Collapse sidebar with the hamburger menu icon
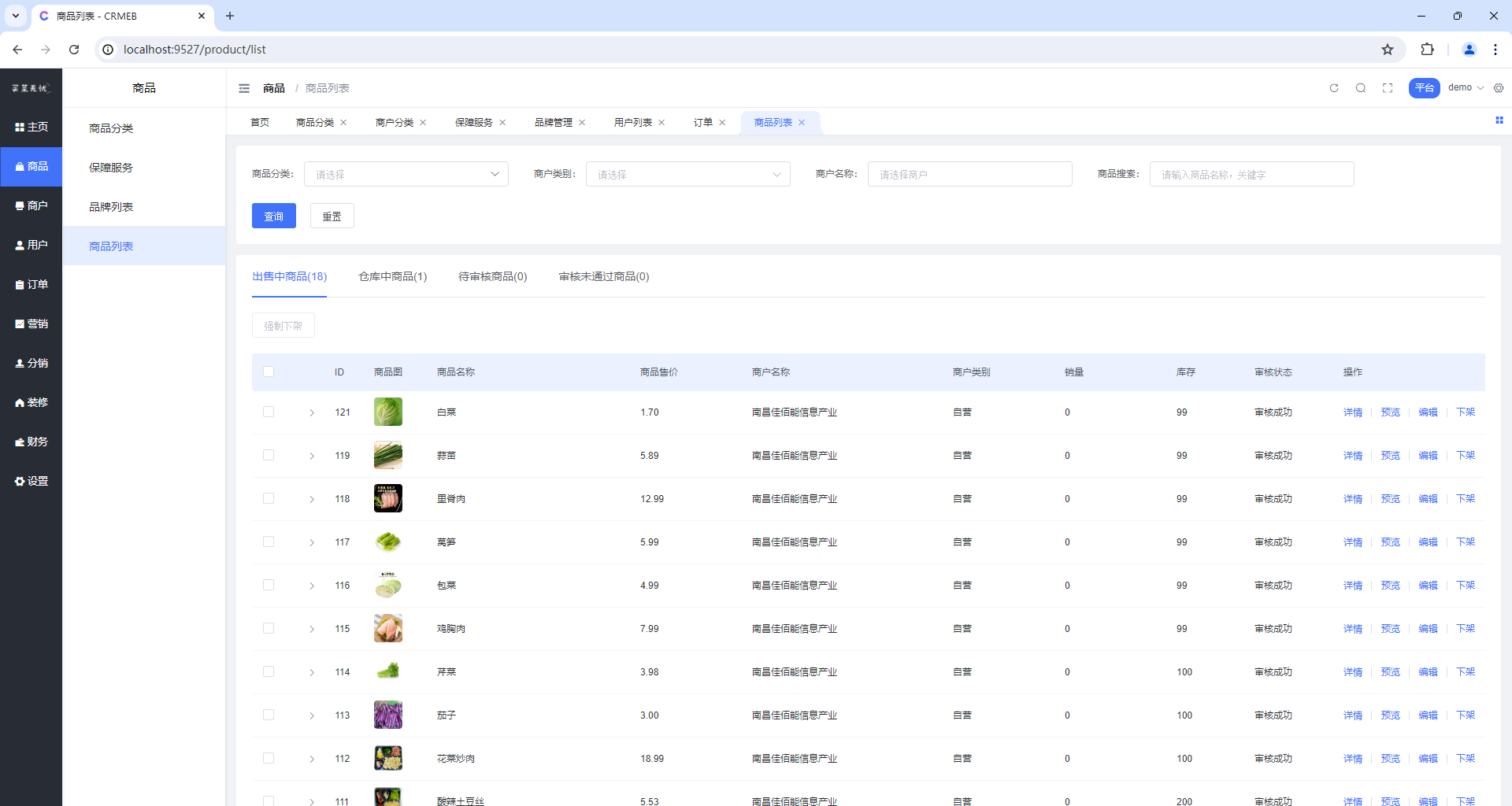1512x806 pixels. click(244, 88)
